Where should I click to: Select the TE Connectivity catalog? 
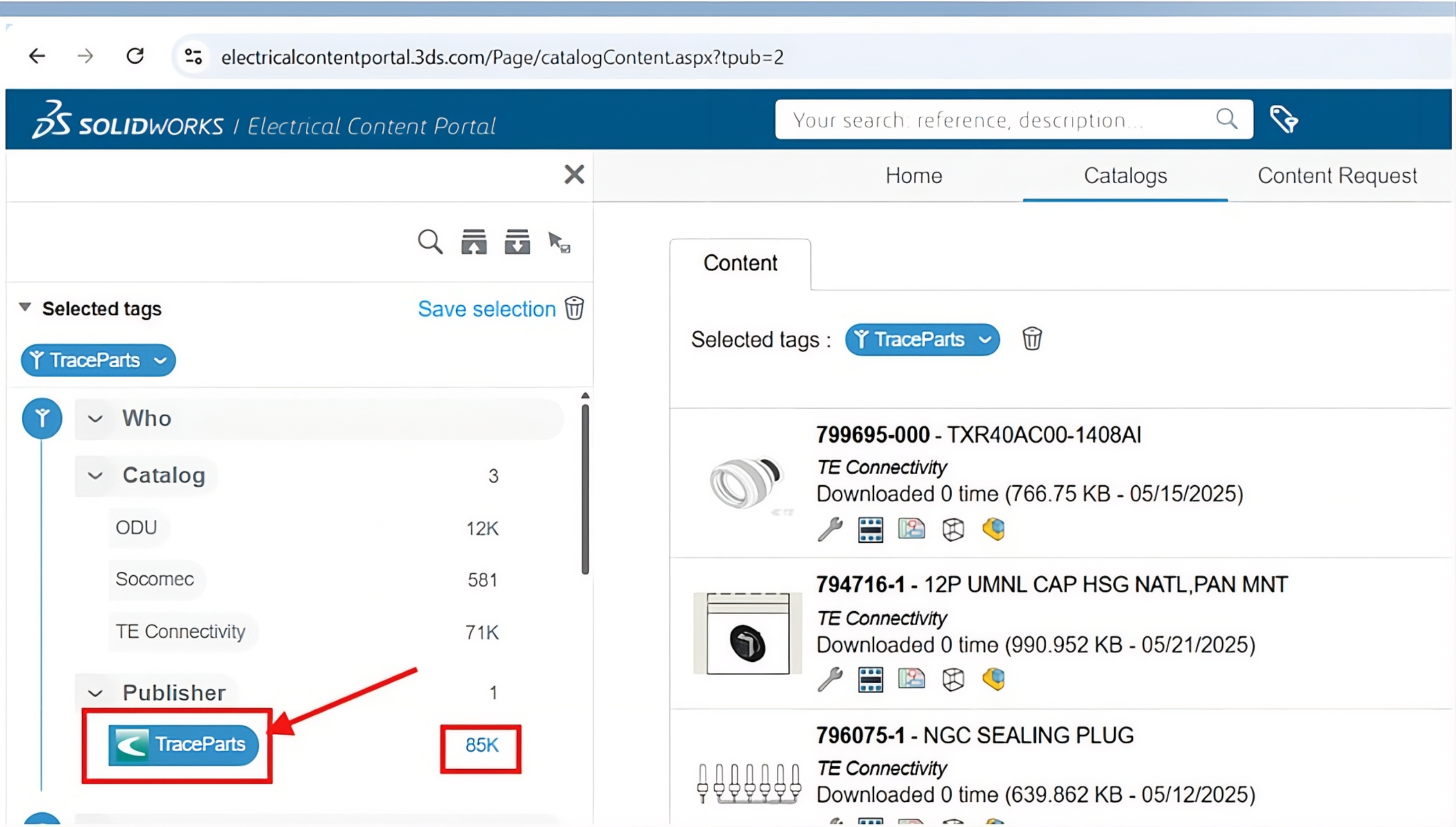point(181,632)
